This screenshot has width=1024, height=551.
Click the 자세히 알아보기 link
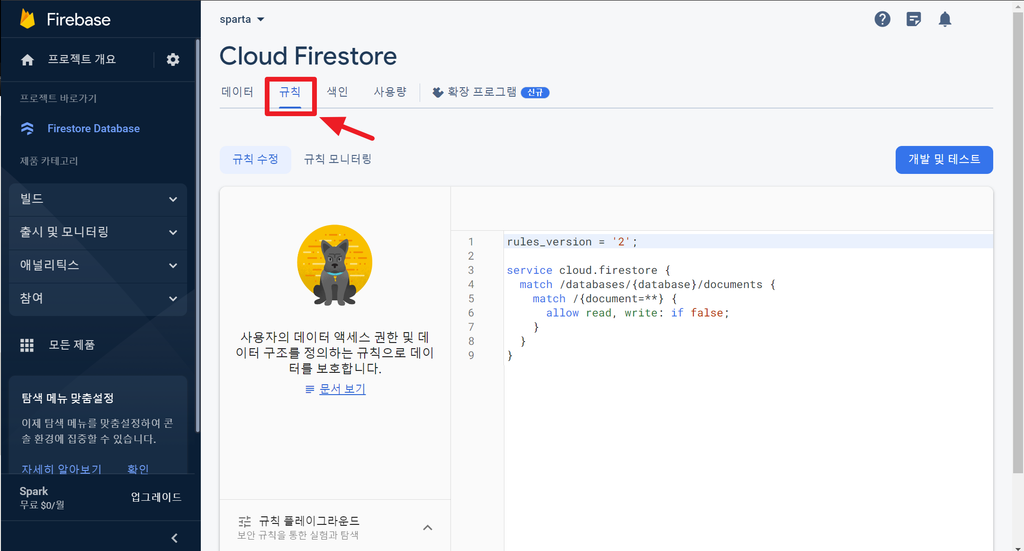click(61, 469)
